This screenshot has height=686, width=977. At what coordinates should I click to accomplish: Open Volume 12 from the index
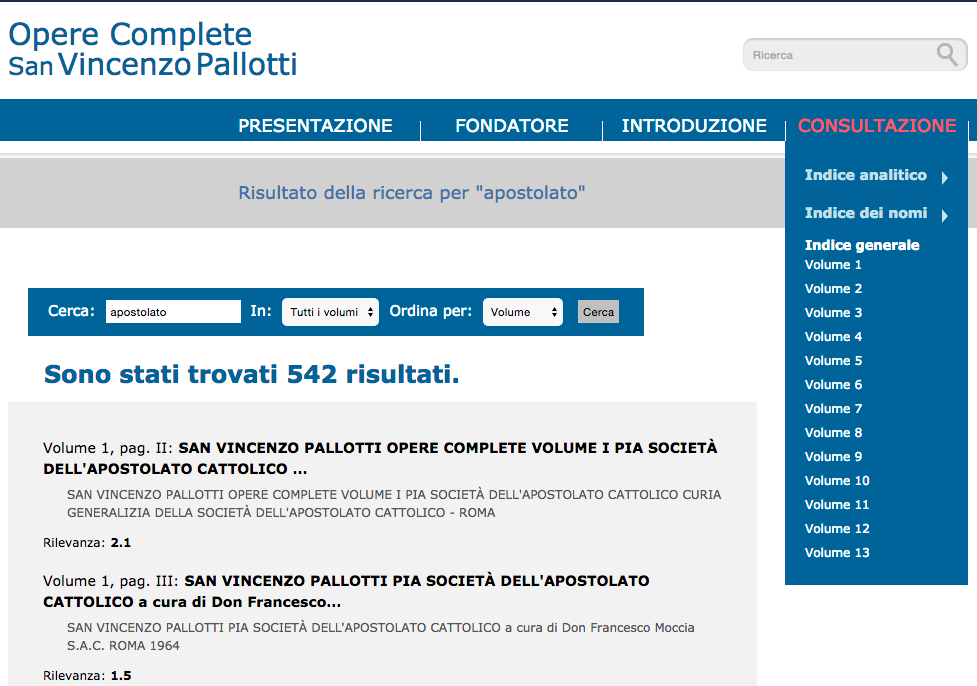(837, 528)
